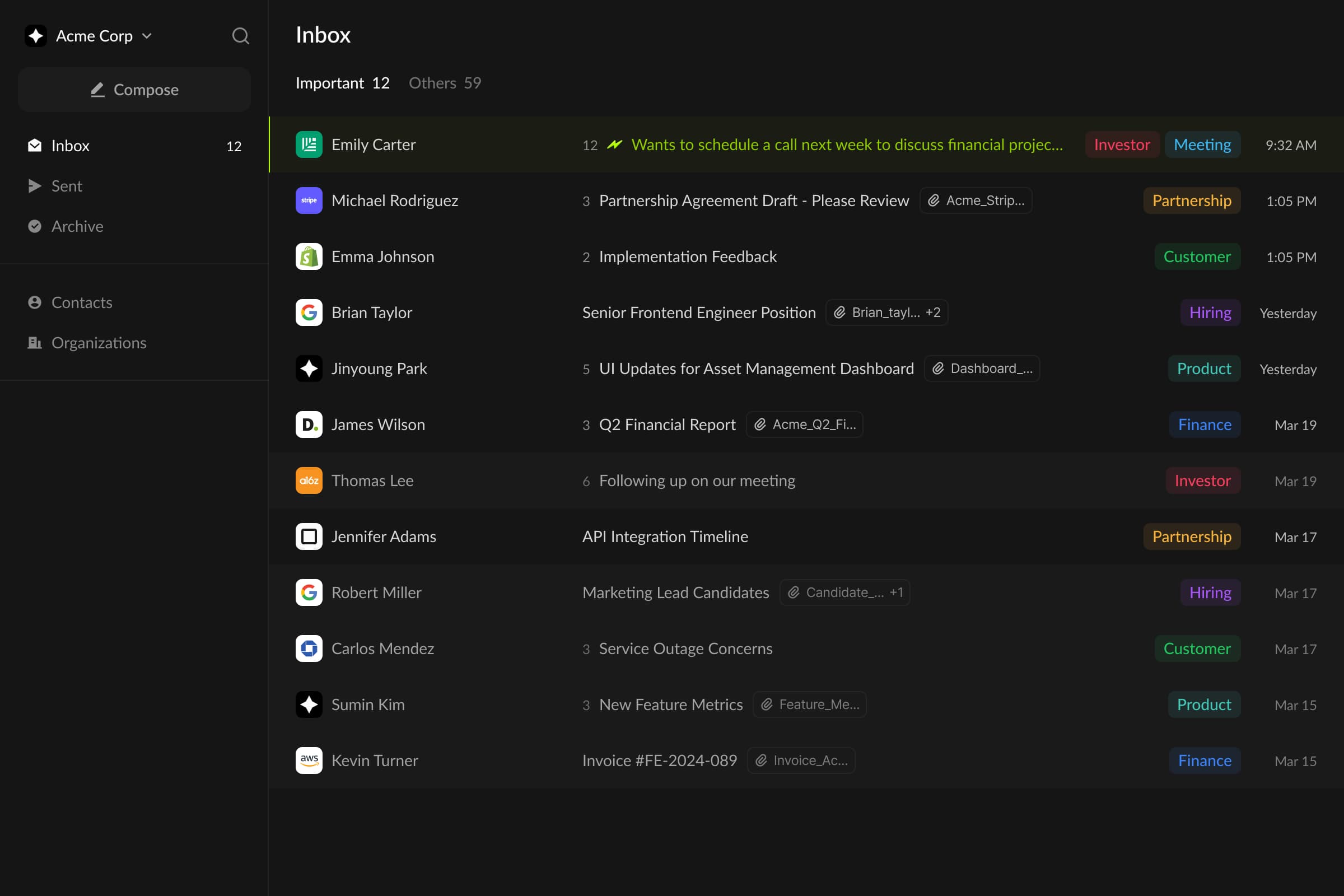The height and width of the screenshot is (896, 1344).
Task: Open the Archive folder
Action: tap(134, 226)
